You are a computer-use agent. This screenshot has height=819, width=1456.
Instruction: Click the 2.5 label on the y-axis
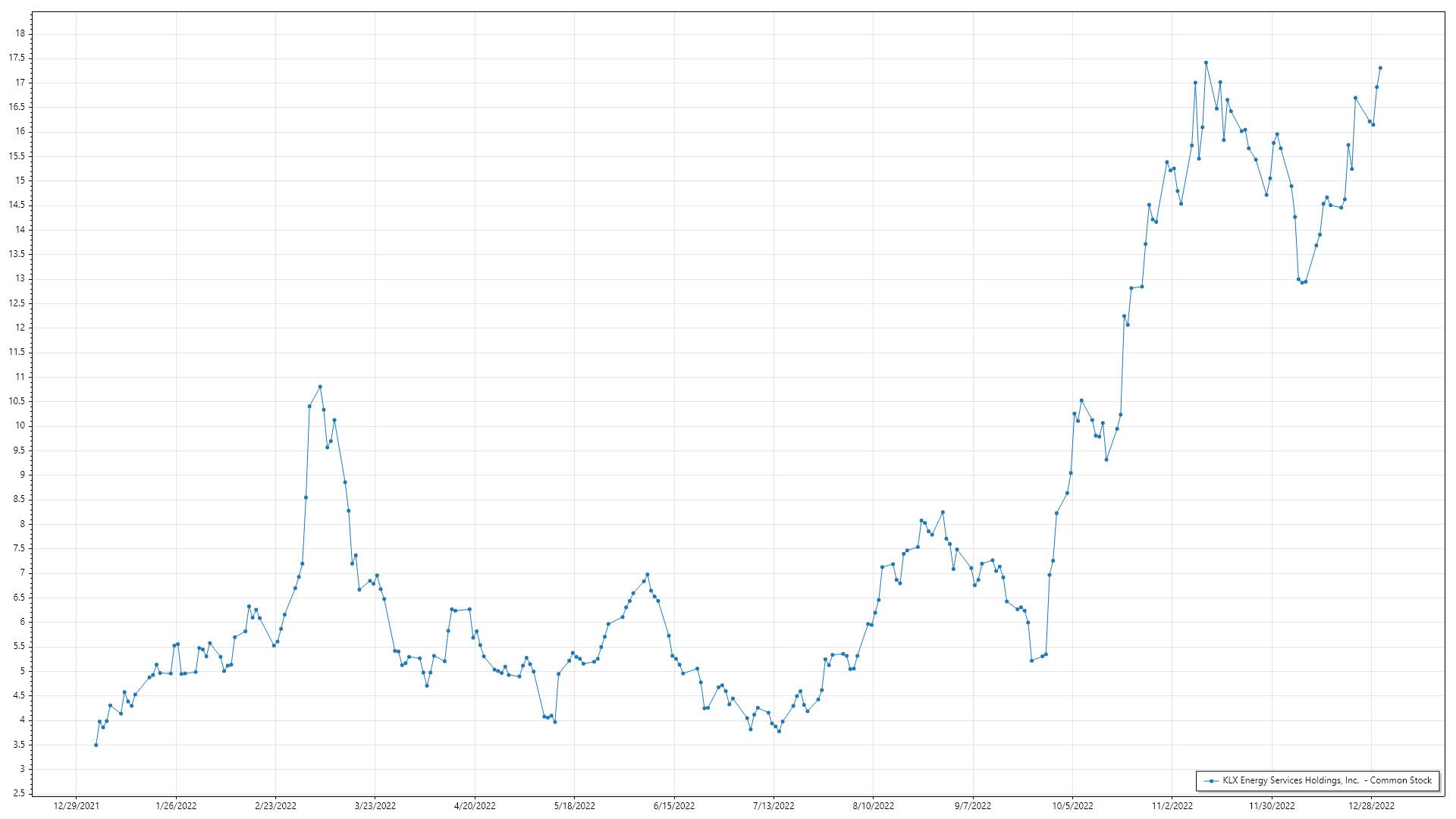click(x=19, y=794)
